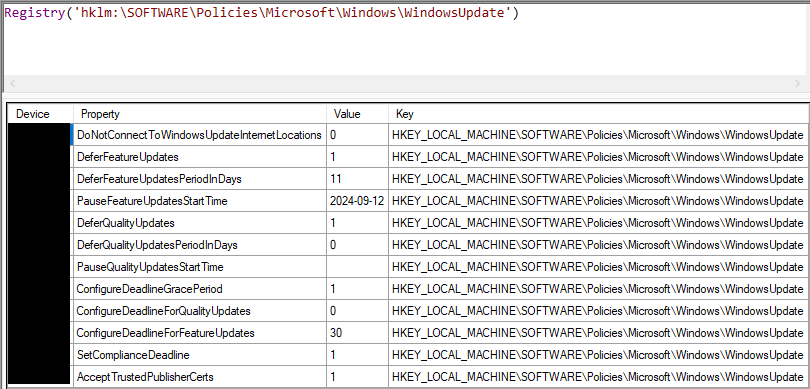
Task: Click the value 1 for DeferFeatureUpdates
Action: tap(357, 157)
